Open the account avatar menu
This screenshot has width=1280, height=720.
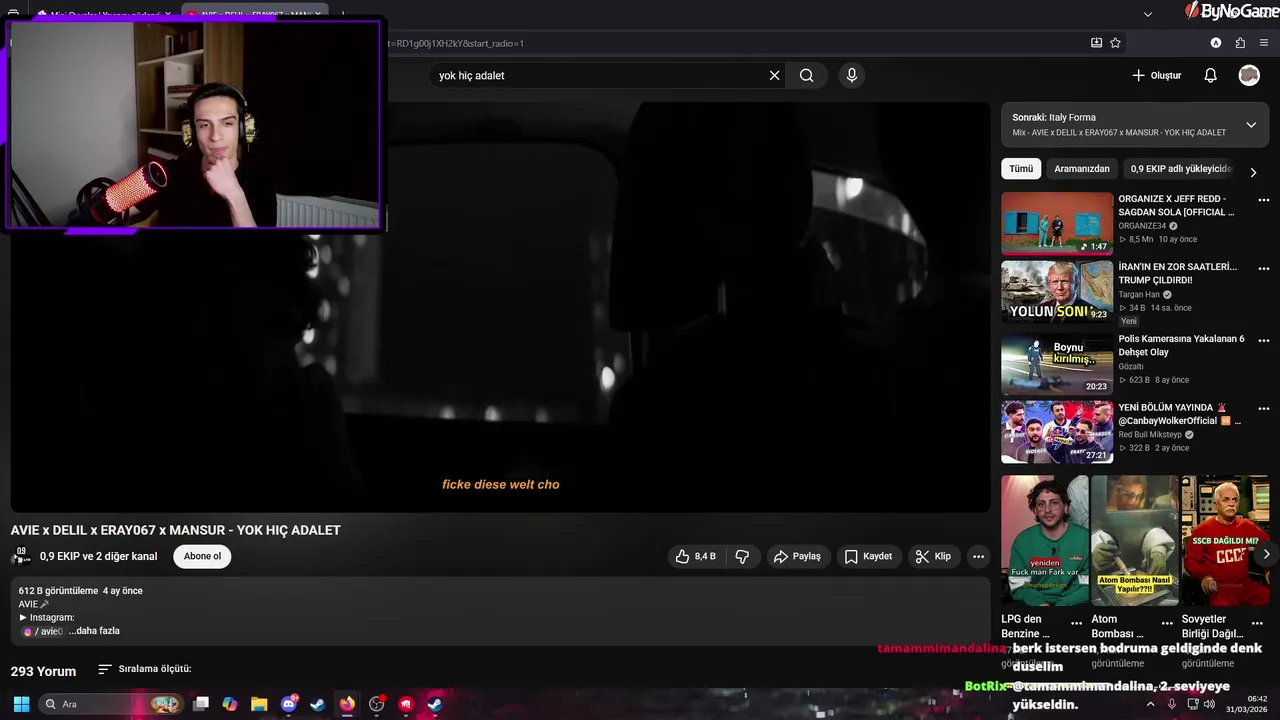pos(1249,75)
